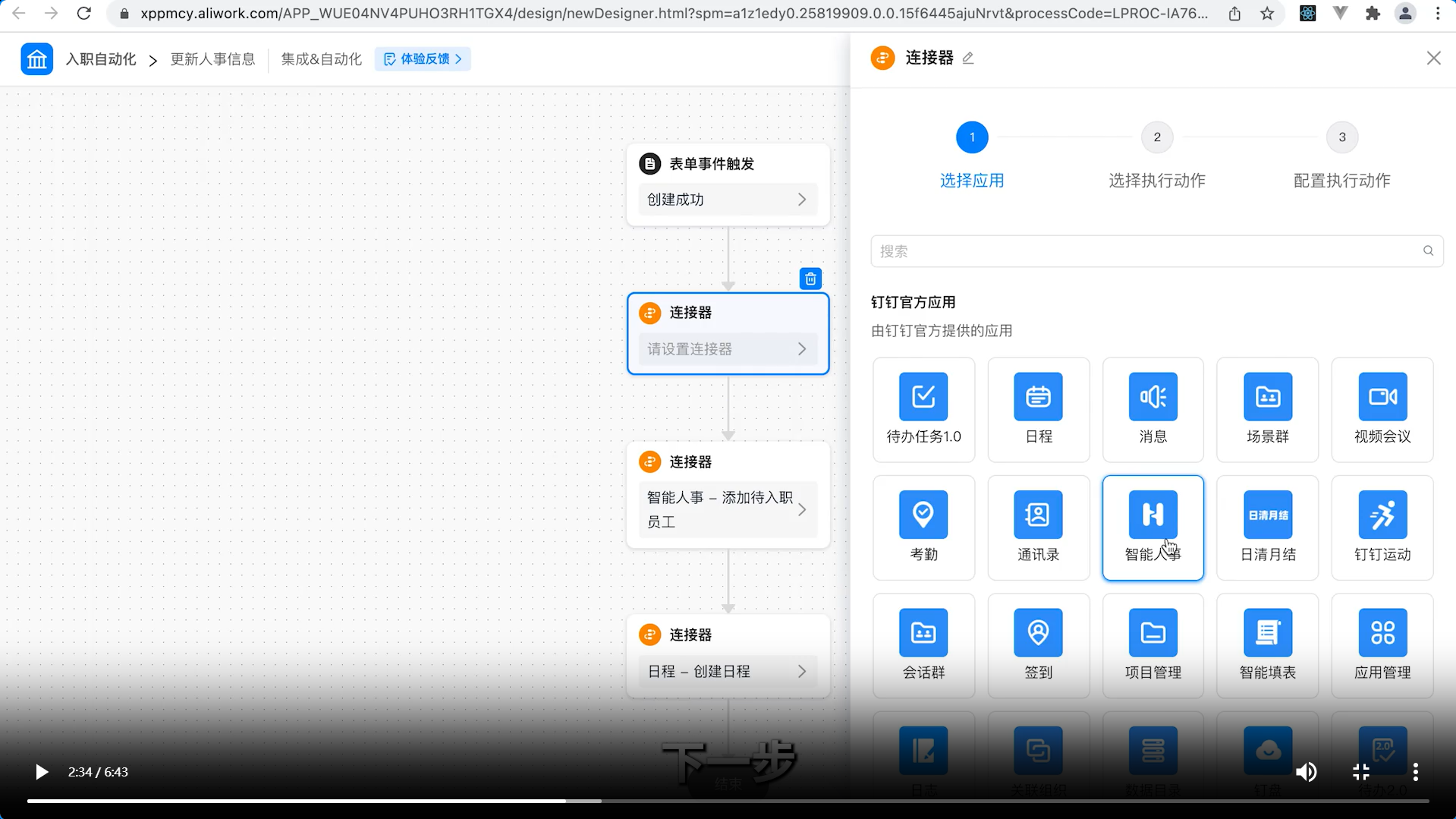Open Chrome three-dot menu
The image size is (1456, 819).
pyautogui.click(x=1438, y=13)
